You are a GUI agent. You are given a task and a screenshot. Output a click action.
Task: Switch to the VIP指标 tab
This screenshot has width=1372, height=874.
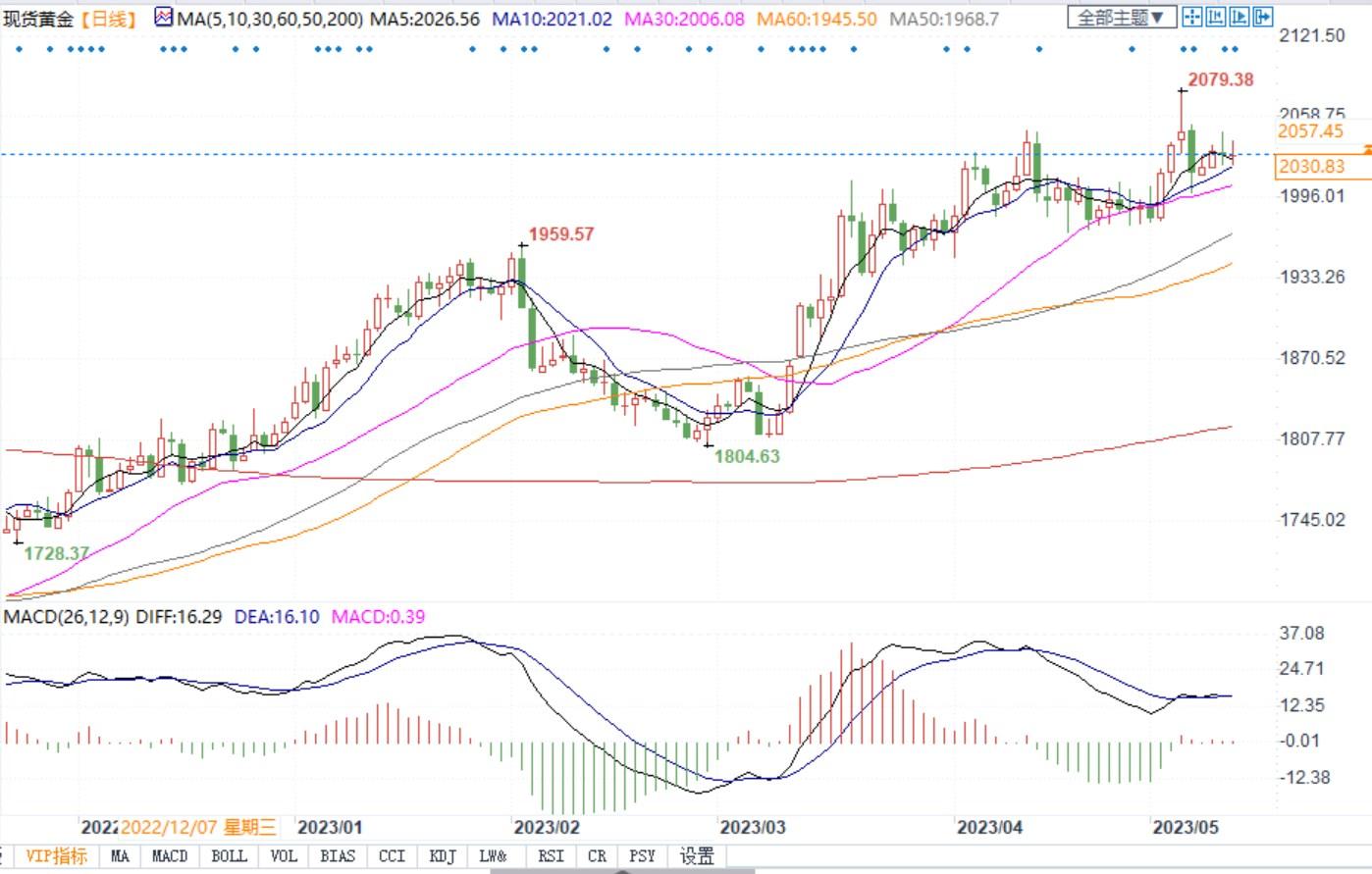tap(56, 855)
